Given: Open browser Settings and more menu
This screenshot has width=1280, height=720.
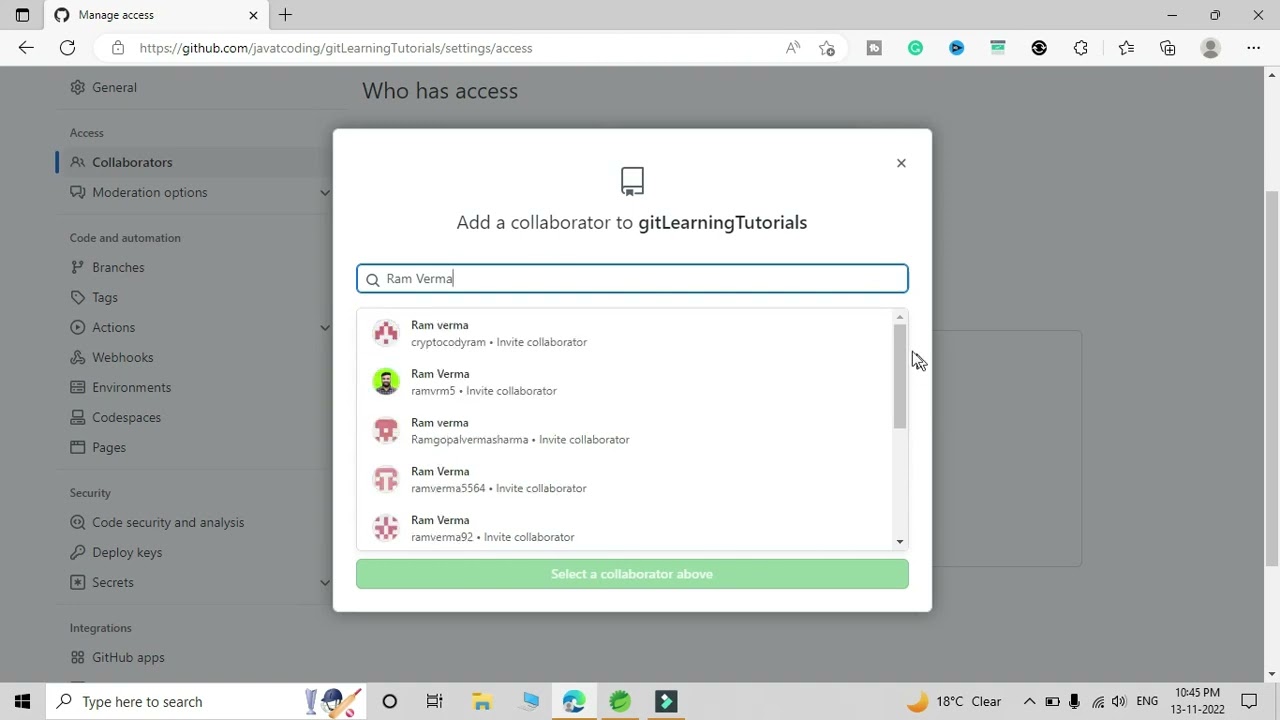Looking at the screenshot, I should coord(1253,48).
